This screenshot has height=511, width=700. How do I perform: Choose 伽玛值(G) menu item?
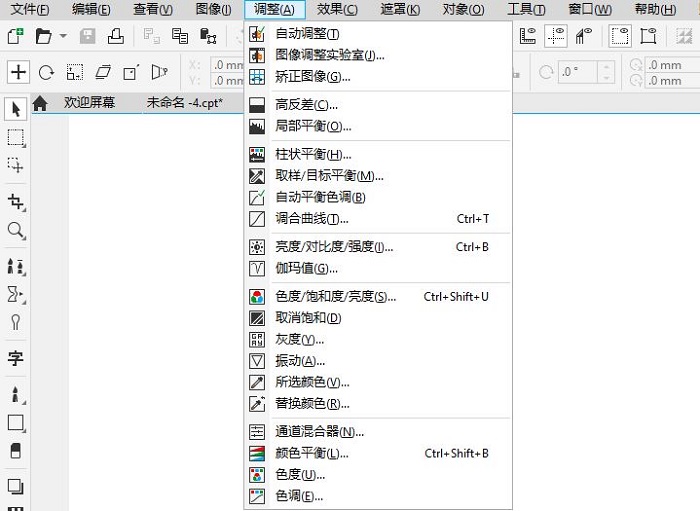tap(378, 268)
